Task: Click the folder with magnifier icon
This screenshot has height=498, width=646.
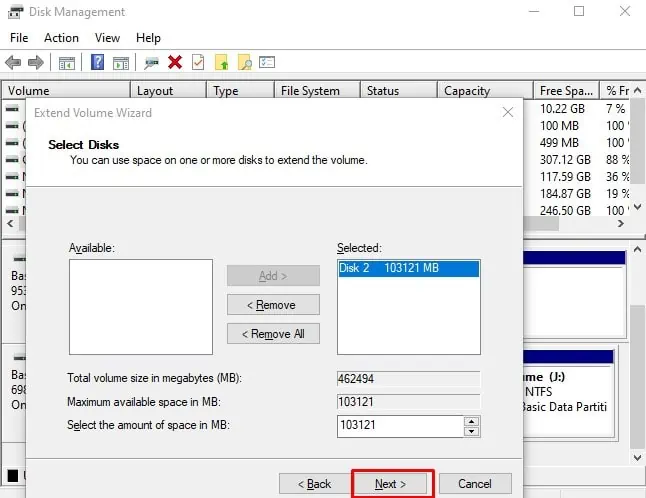Action: click(x=245, y=63)
